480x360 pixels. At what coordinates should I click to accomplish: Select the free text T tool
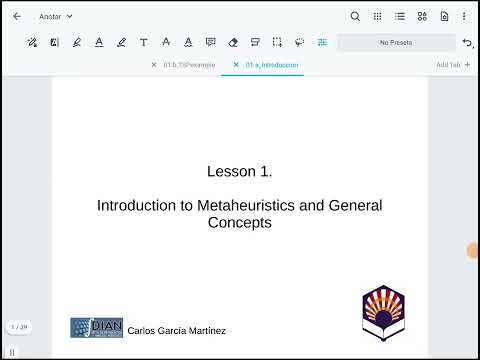click(144, 42)
